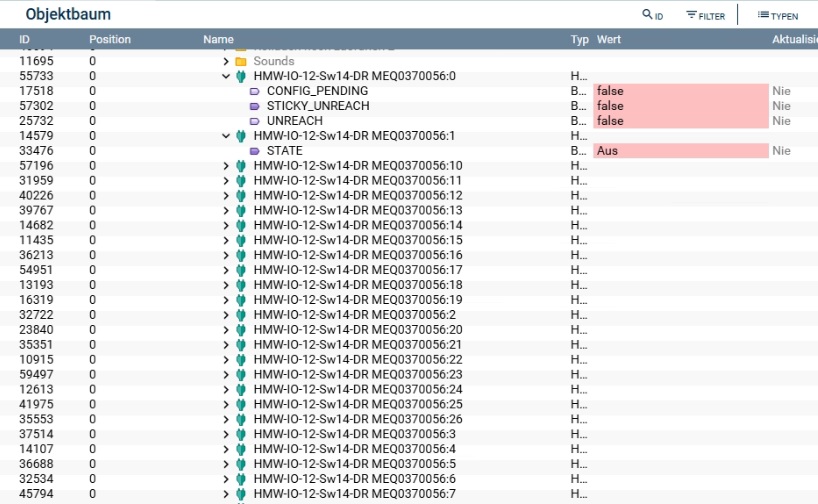Screen dimensions: 818x504
Task: Click the UNREACH datapoint icon
Action: tap(255, 121)
